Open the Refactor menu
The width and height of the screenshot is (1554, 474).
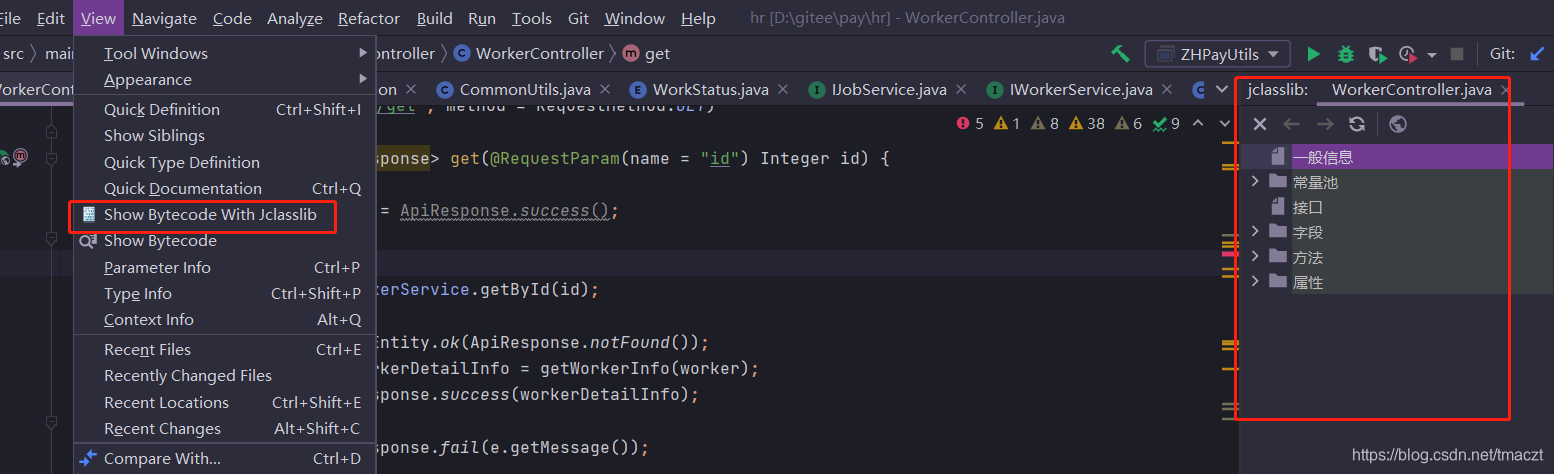(369, 19)
